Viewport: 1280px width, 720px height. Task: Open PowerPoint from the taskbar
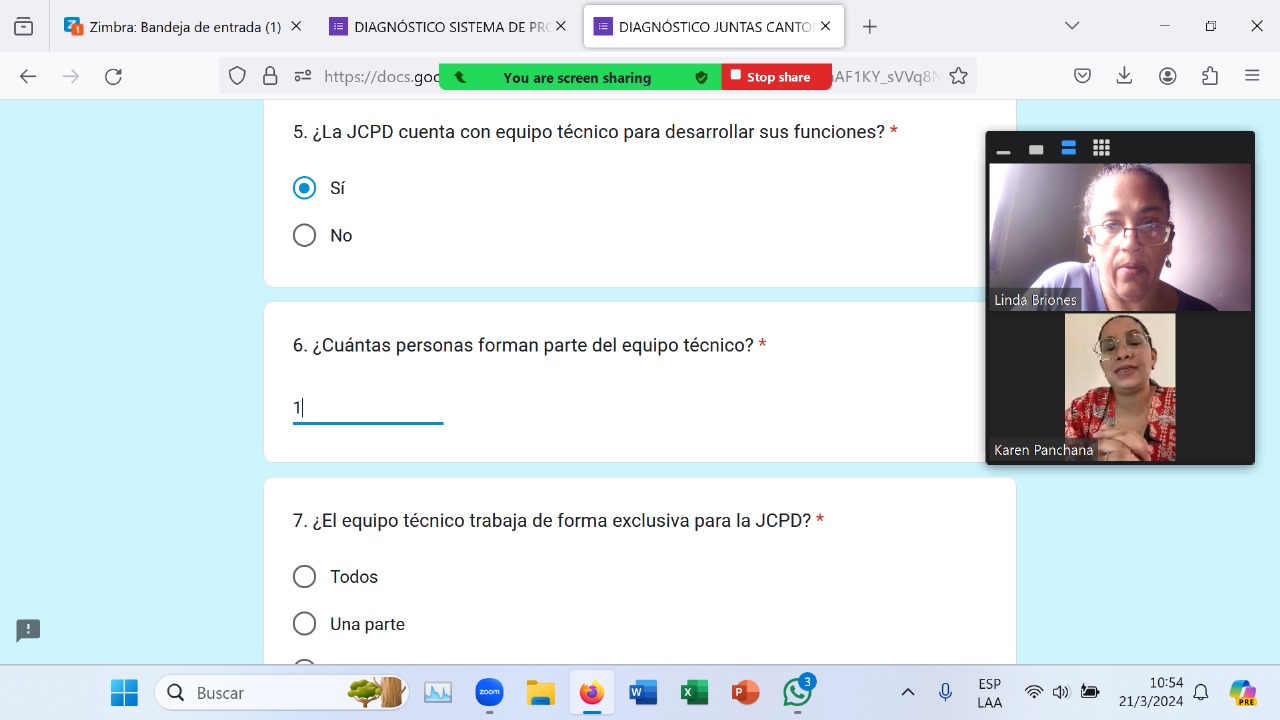tap(745, 692)
